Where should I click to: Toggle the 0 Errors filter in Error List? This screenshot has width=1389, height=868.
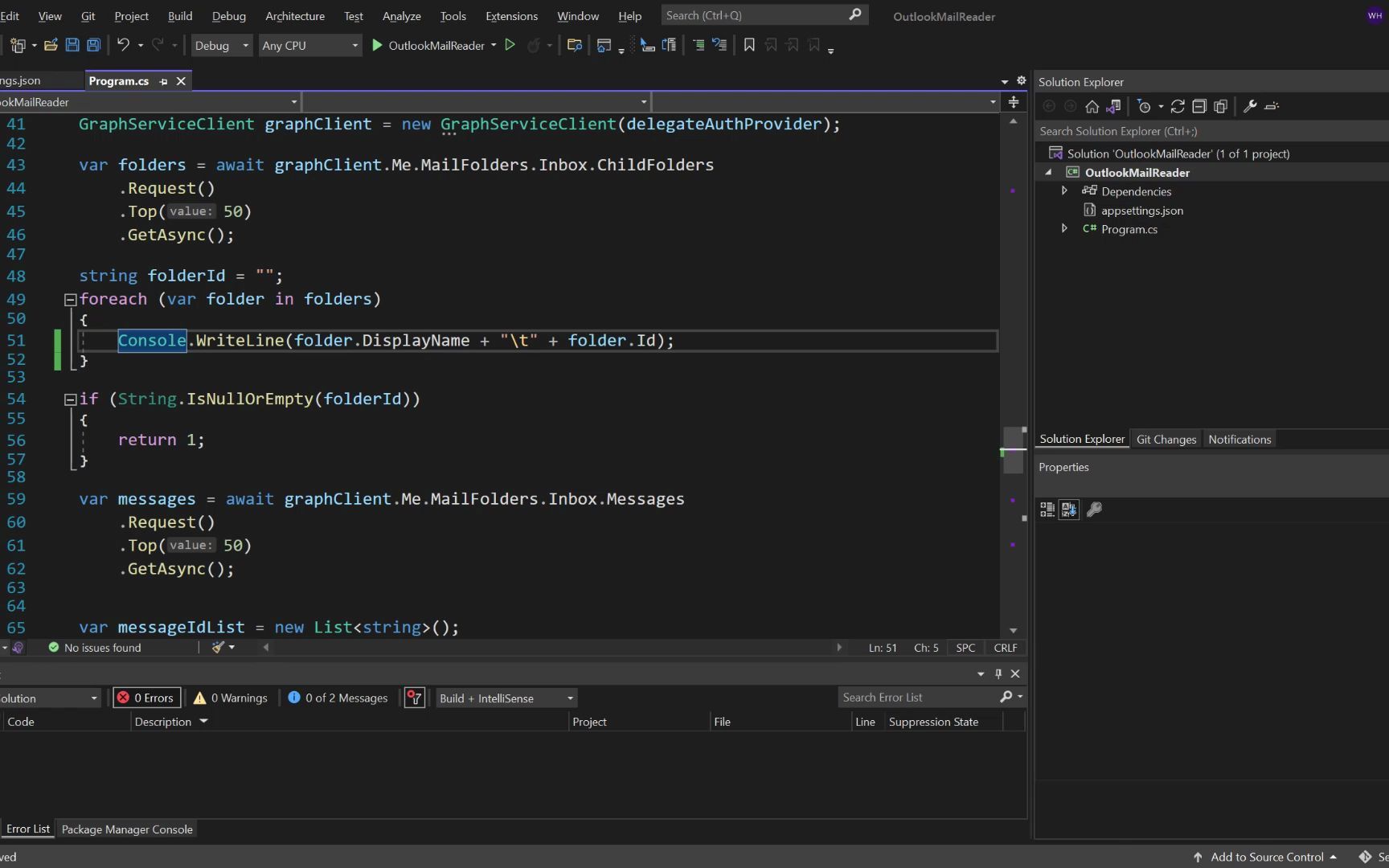(x=145, y=698)
